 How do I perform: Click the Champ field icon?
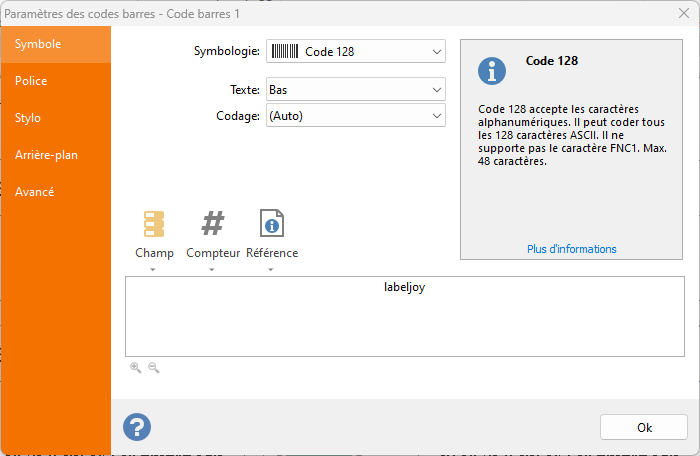point(154,224)
